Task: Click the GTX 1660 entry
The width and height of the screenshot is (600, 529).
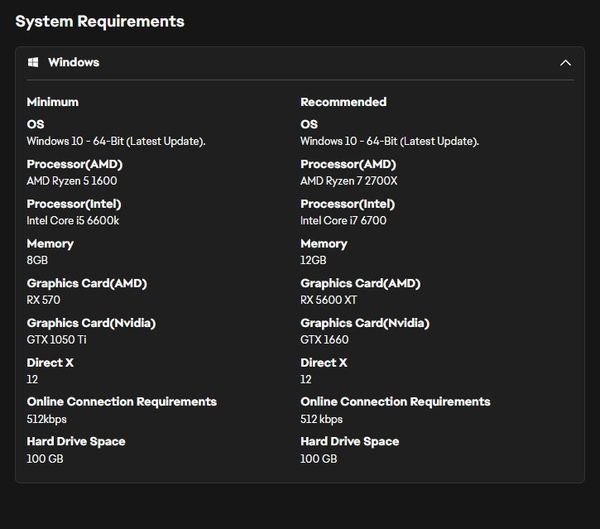Action: (x=324, y=340)
